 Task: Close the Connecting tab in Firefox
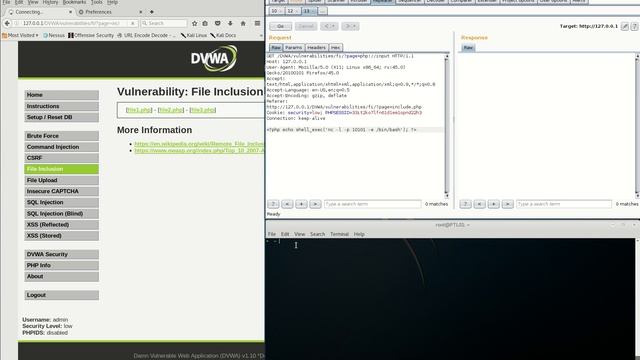pos(70,12)
